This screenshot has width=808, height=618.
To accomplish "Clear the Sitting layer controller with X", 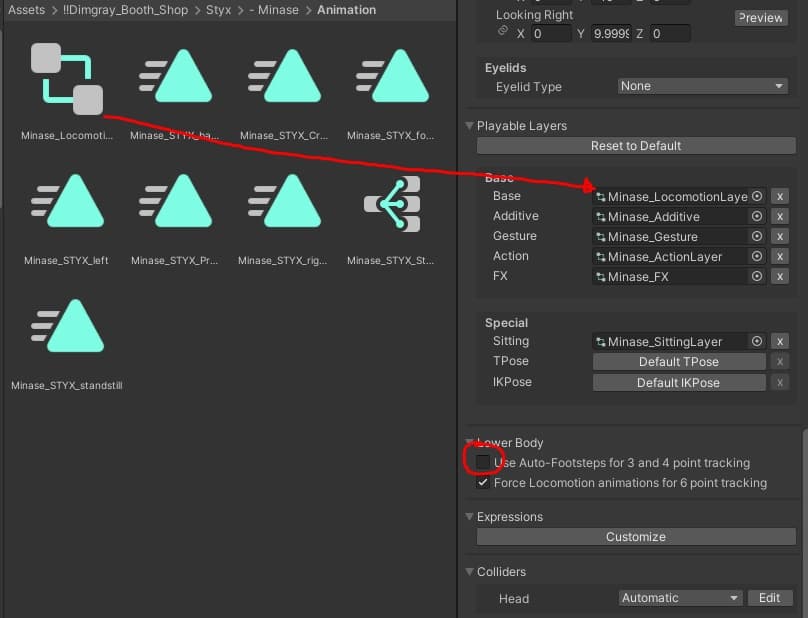I will click(780, 342).
